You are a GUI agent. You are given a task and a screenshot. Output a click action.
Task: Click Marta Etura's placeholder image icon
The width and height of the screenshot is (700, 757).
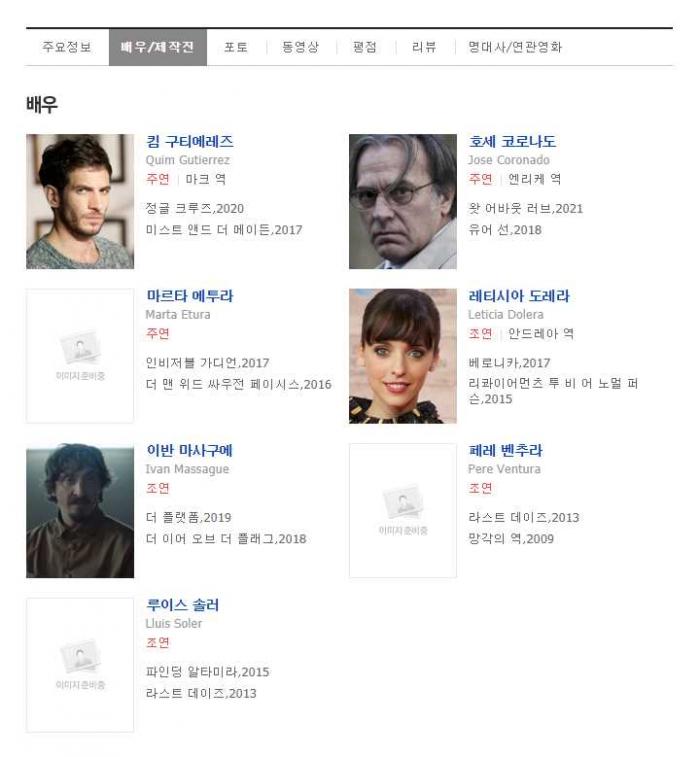point(80,348)
